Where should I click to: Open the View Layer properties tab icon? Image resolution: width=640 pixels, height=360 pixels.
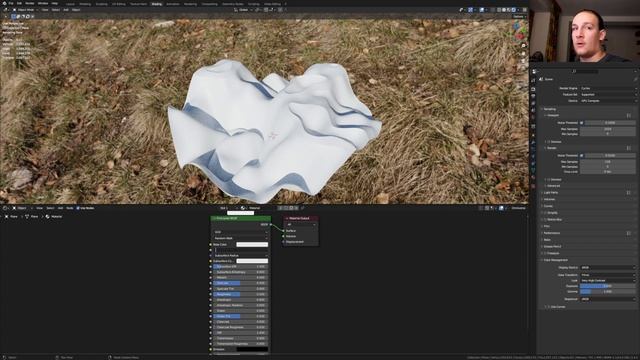[533, 103]
